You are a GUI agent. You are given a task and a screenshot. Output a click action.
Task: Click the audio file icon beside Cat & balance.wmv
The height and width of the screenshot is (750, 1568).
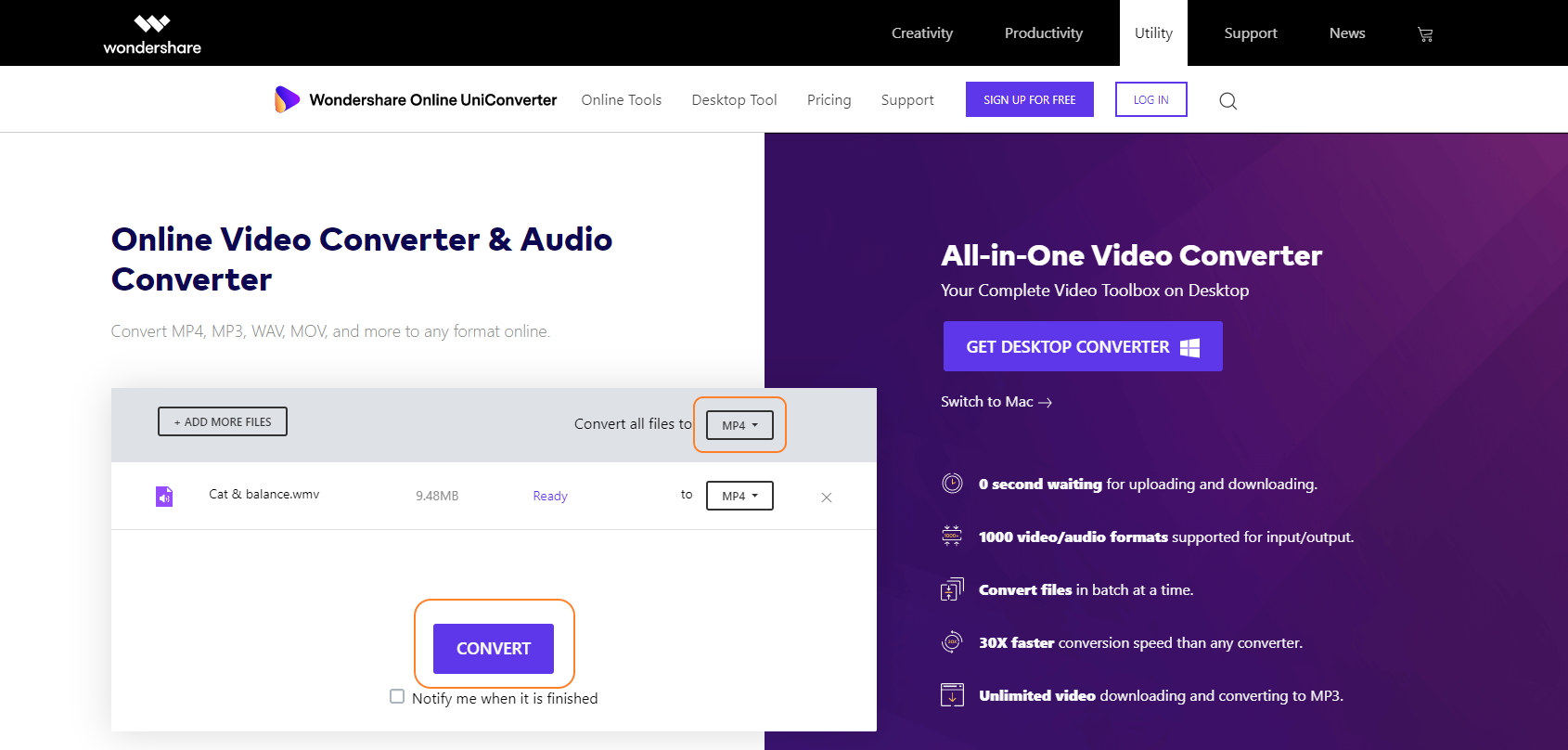164,497
